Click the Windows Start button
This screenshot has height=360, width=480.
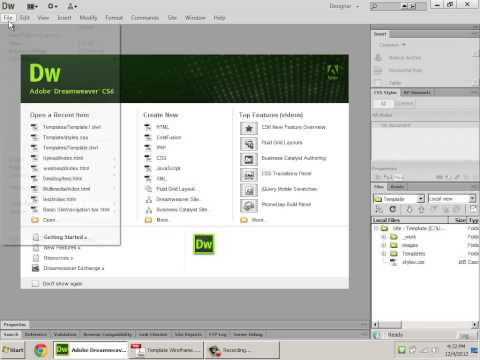(13, 350)
